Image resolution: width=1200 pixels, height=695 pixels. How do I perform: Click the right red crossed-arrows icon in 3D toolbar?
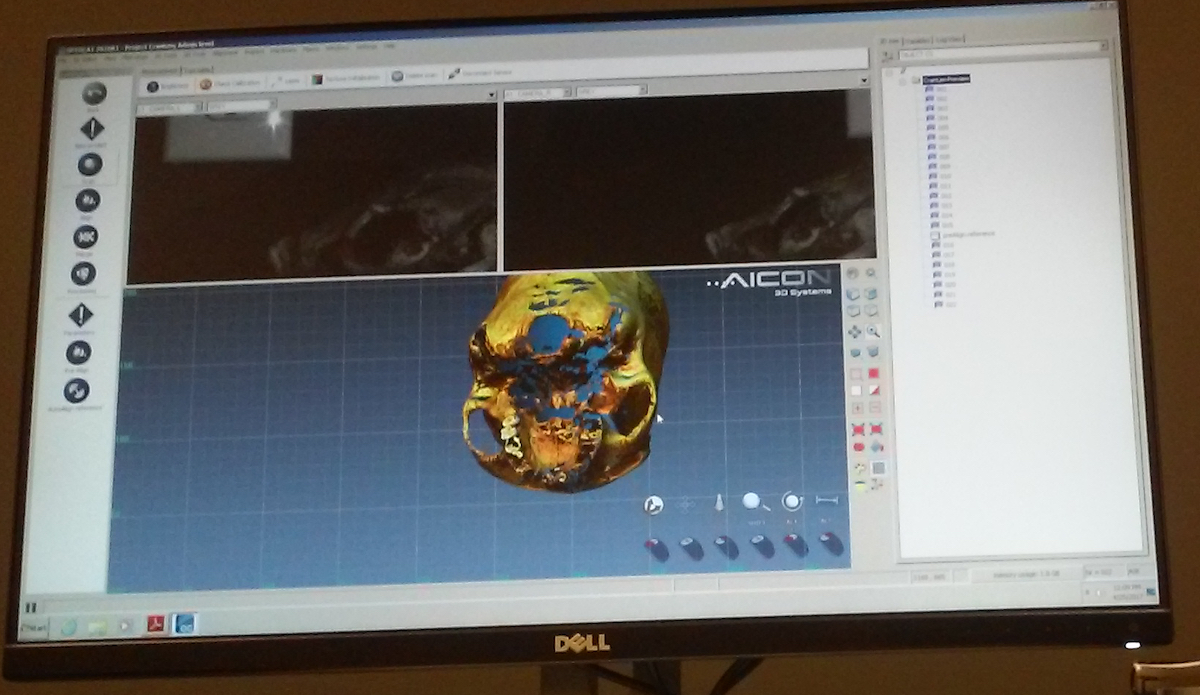(876, 428)
